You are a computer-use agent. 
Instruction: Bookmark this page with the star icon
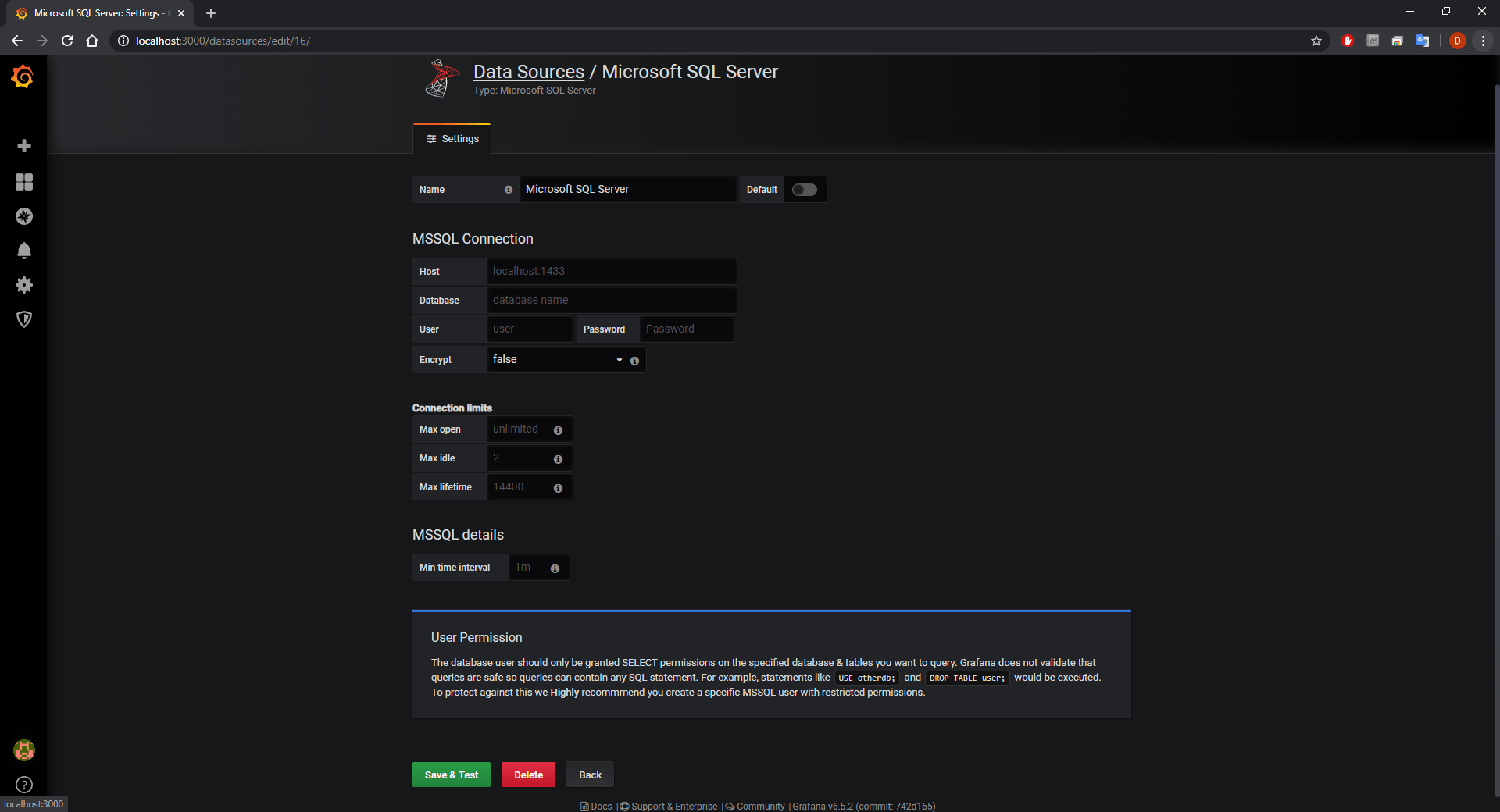coord(1316,41)
